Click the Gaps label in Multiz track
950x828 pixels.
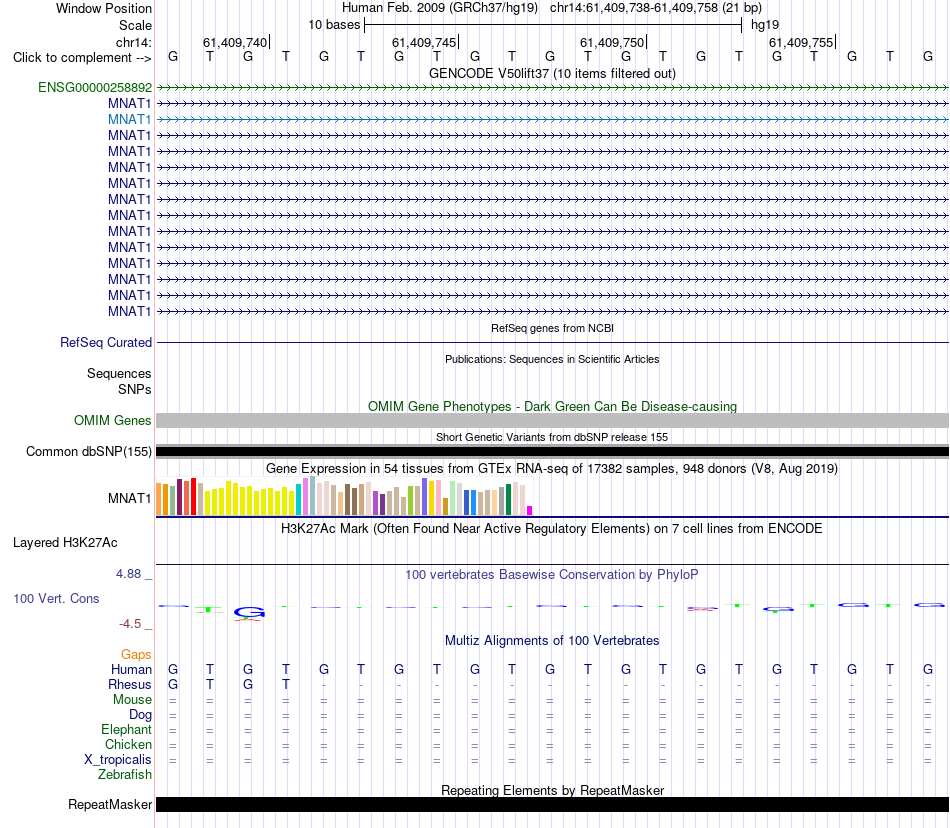click(136, 654)
